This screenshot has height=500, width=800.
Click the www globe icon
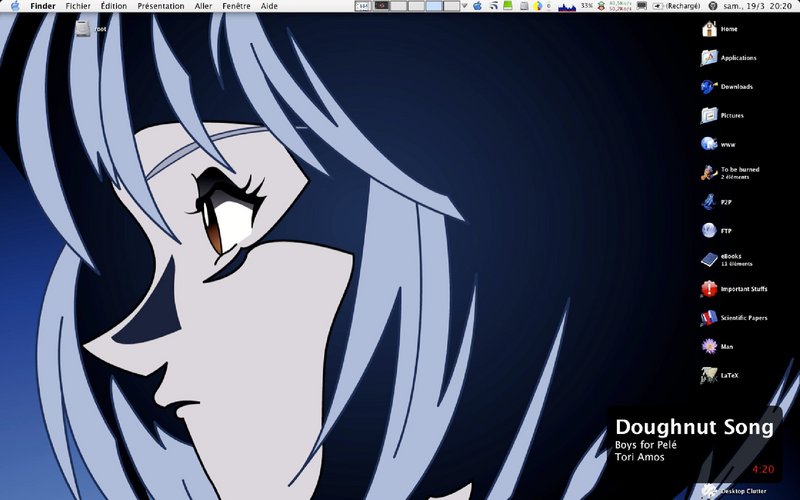(x=709, y=144)
